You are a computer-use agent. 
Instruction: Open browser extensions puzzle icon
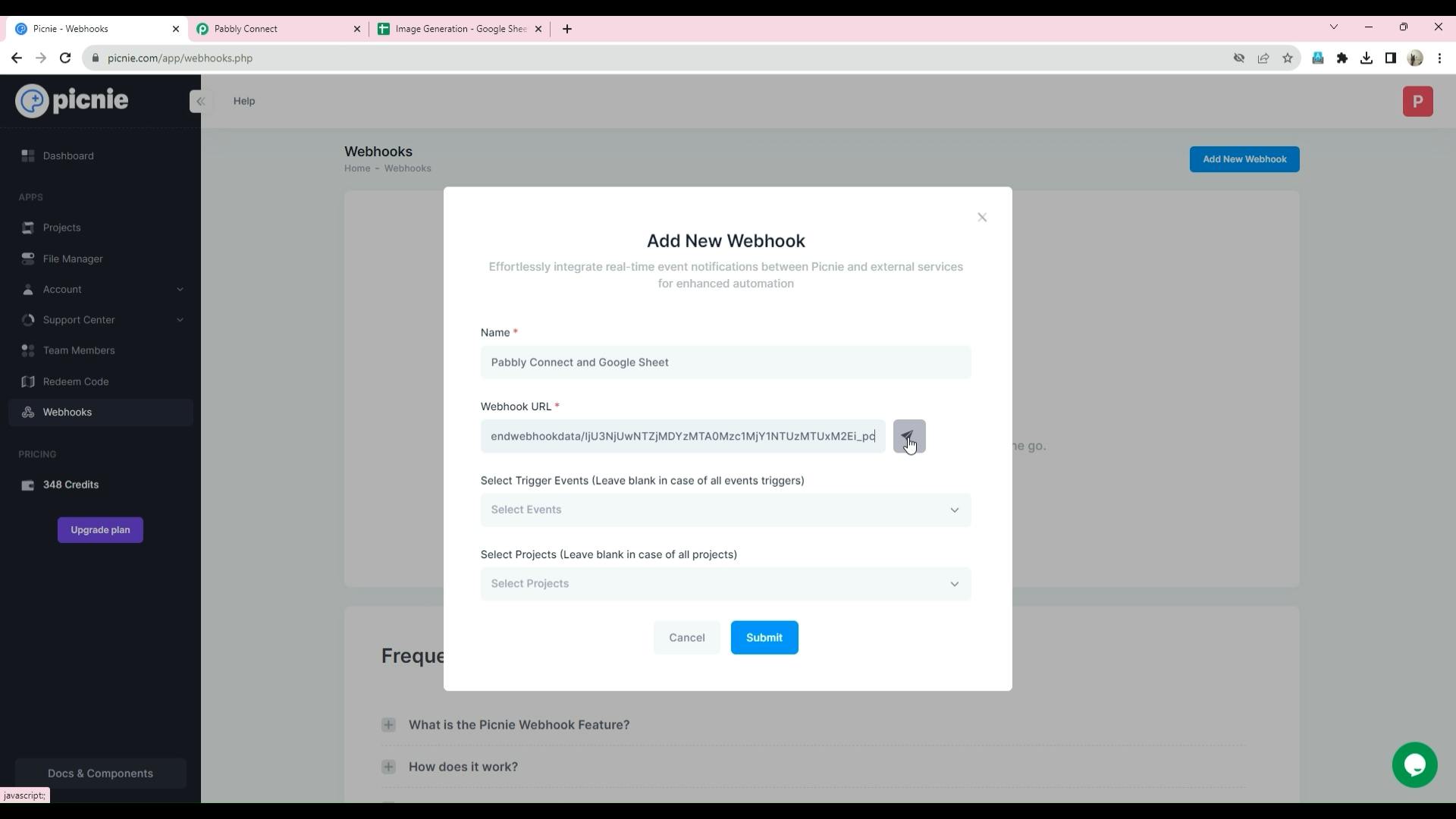[x=1342, y=58]
